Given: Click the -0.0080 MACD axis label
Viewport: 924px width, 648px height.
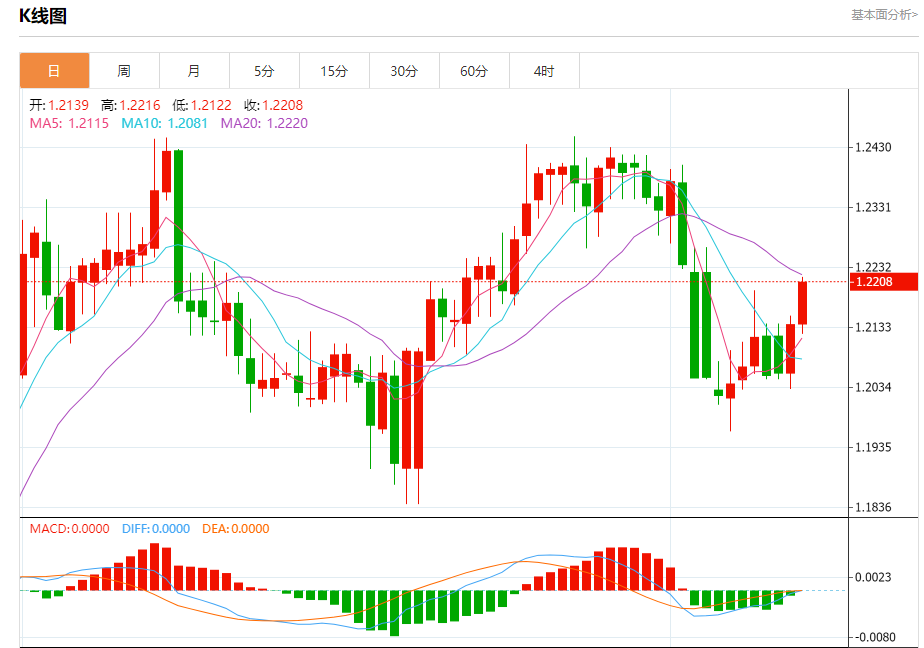Looking at the screenshot, I should (x=873, y=637).
